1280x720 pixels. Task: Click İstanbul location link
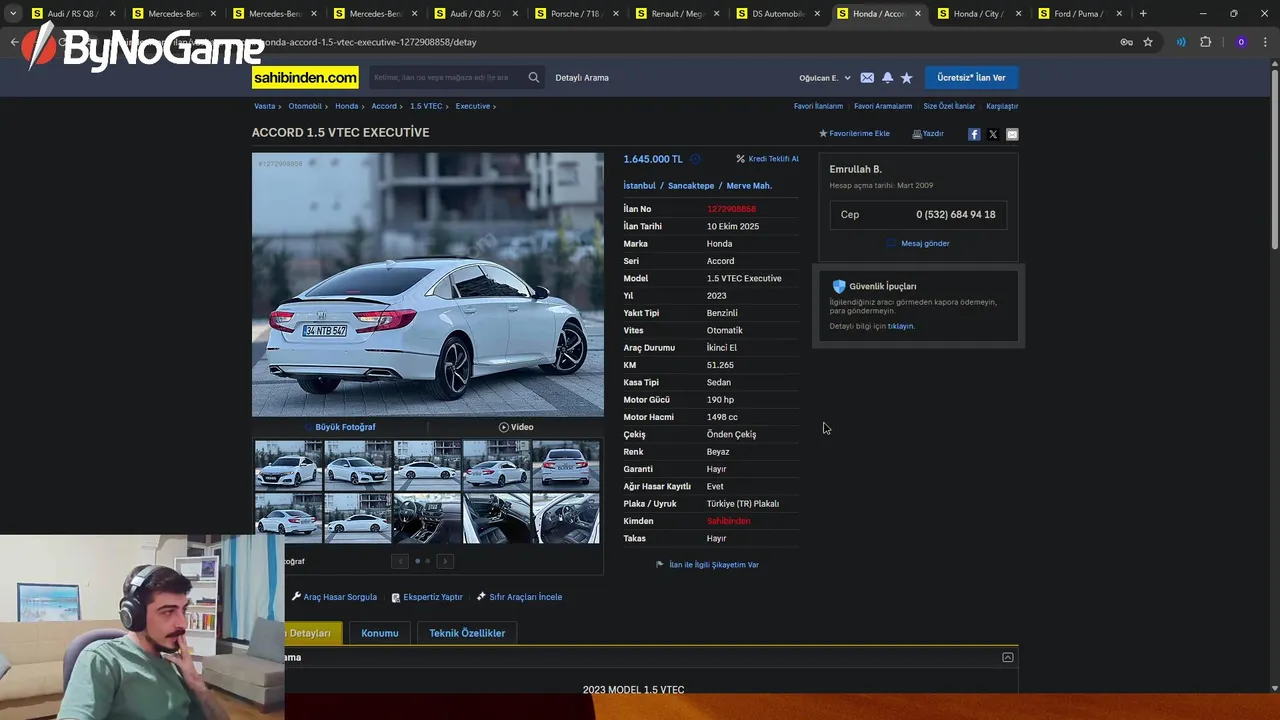[x=639, y=186]
